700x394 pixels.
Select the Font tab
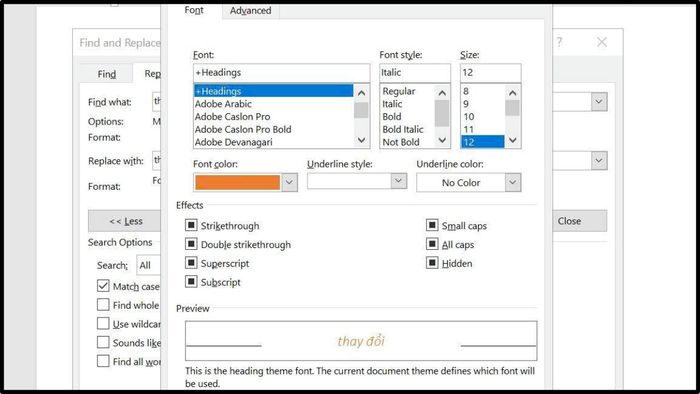tap(194, 10)
